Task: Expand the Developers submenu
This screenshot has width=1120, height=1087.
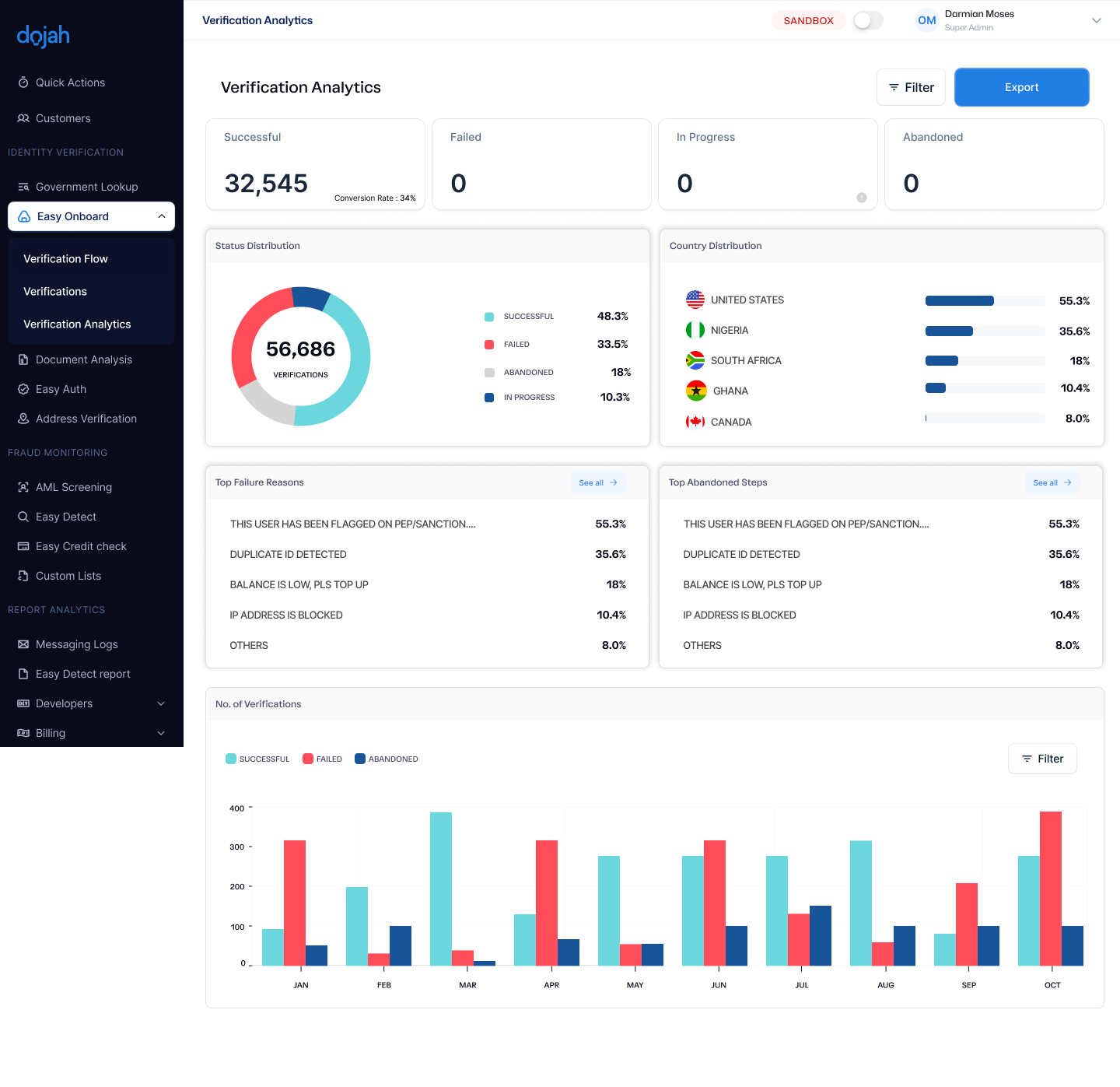Action: [x=161, y=703]
